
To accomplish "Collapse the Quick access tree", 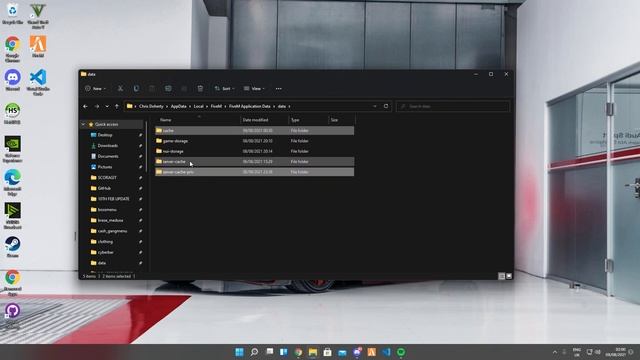I will tap(83, 124).
